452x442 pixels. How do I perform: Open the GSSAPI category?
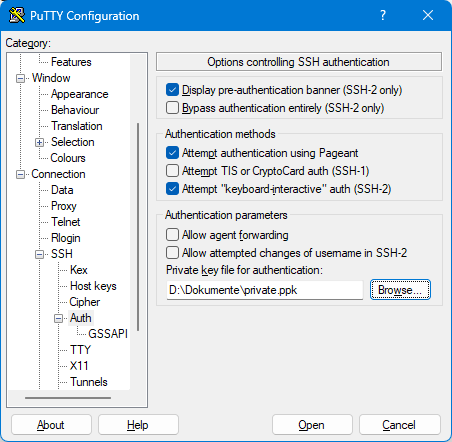108,334
